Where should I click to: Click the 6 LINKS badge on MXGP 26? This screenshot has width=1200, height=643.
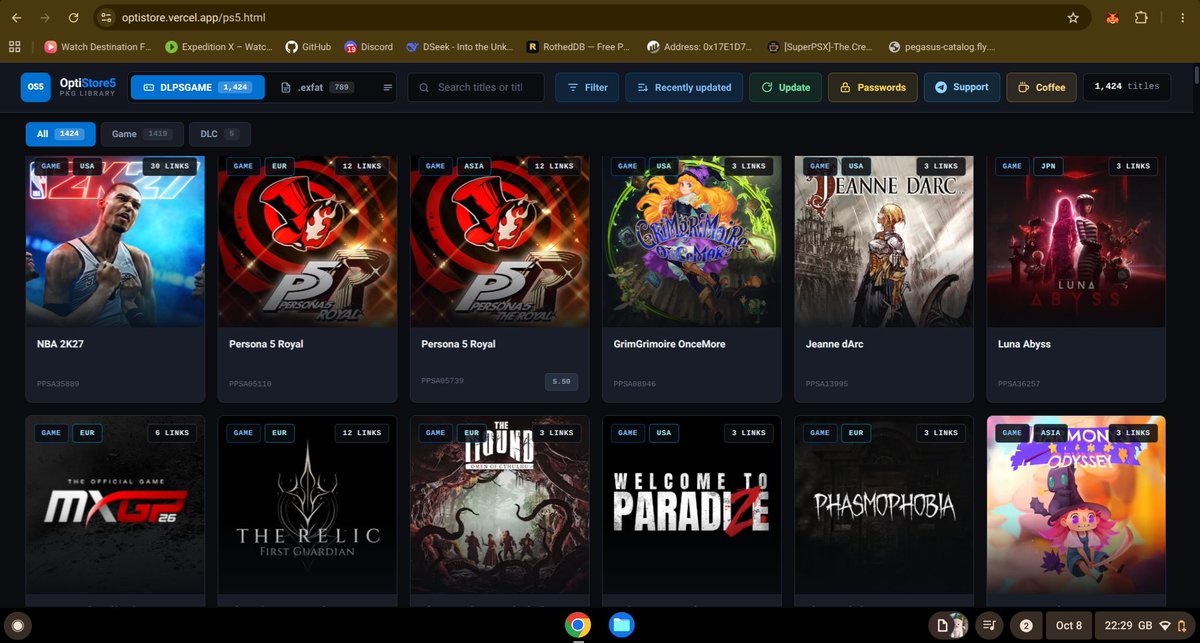171,433
